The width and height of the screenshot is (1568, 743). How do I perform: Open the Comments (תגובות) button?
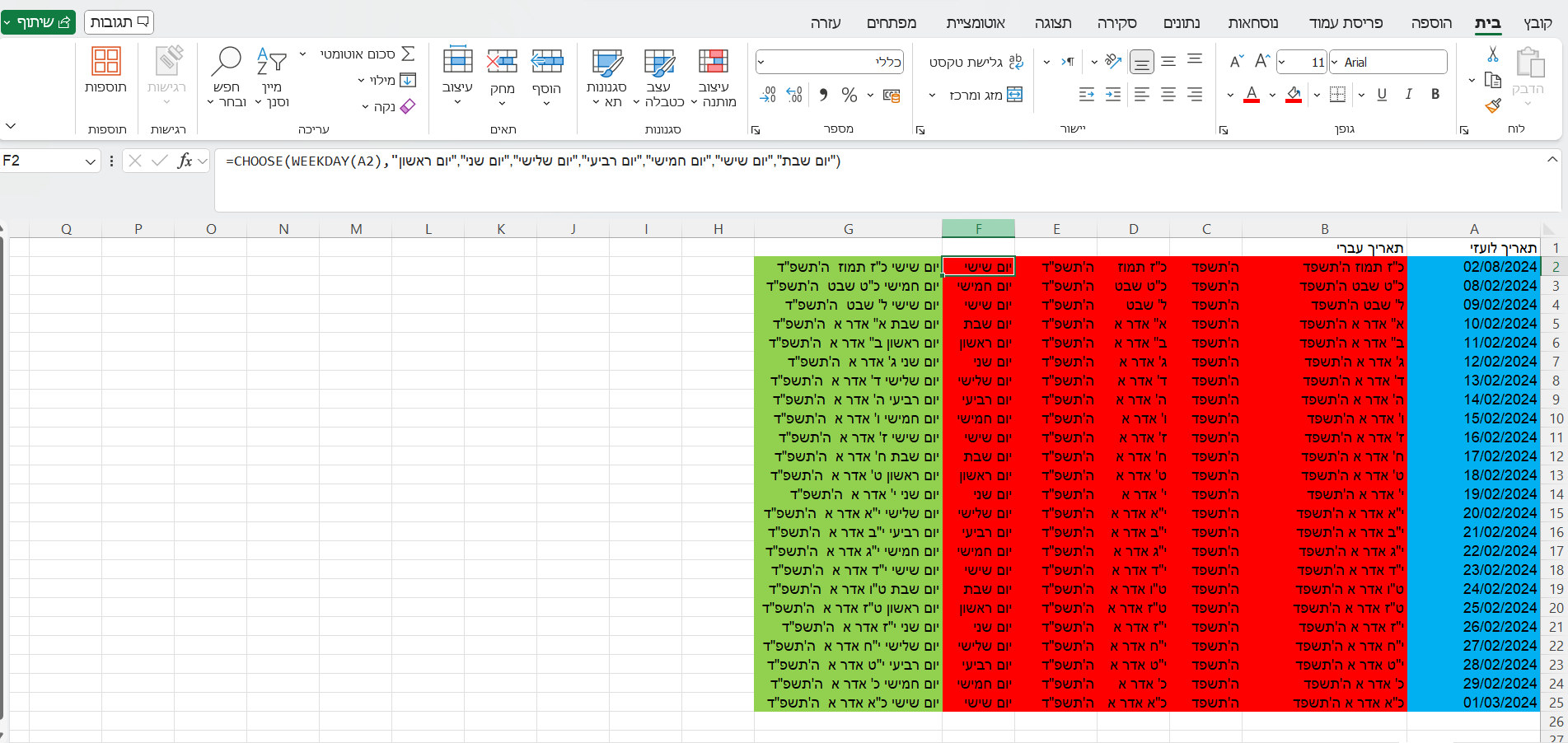tap(119, 22)
